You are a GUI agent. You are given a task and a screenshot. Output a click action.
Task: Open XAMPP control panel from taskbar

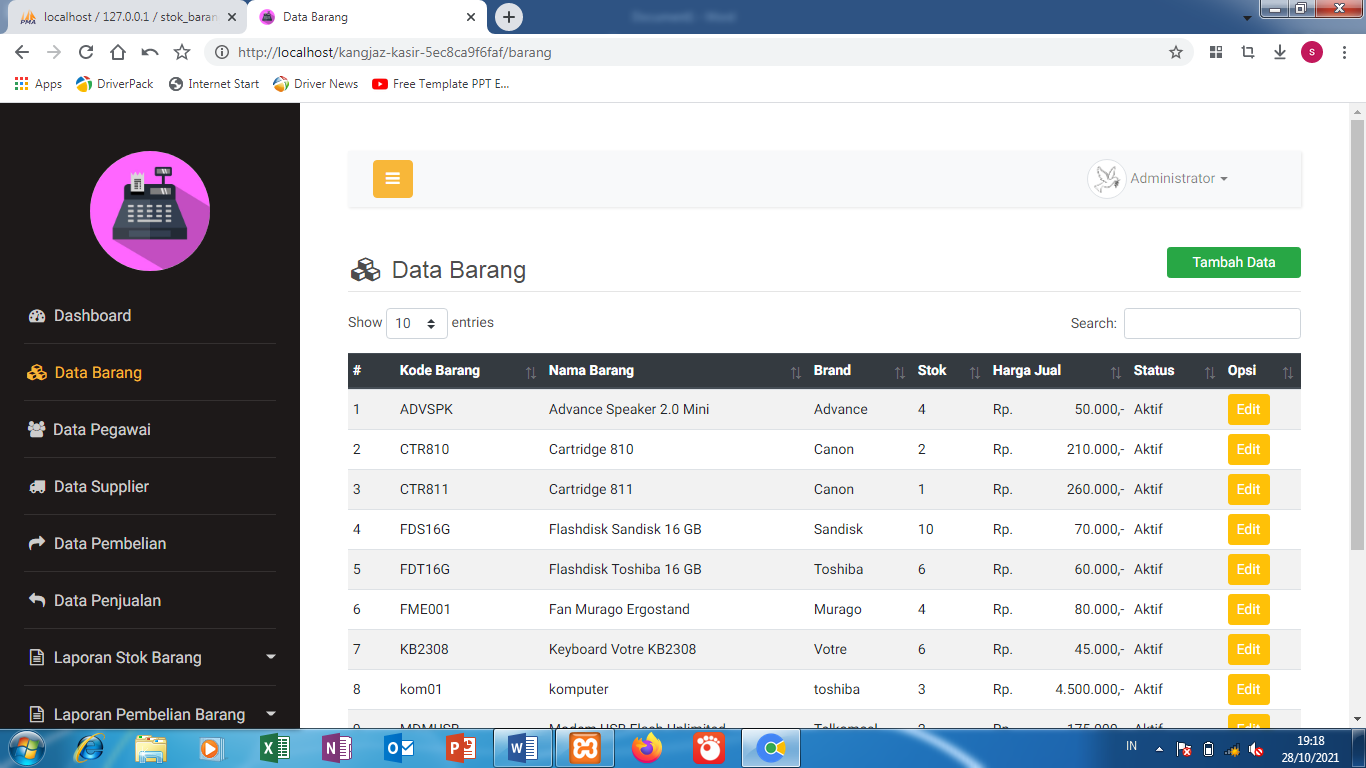[585, 748]
